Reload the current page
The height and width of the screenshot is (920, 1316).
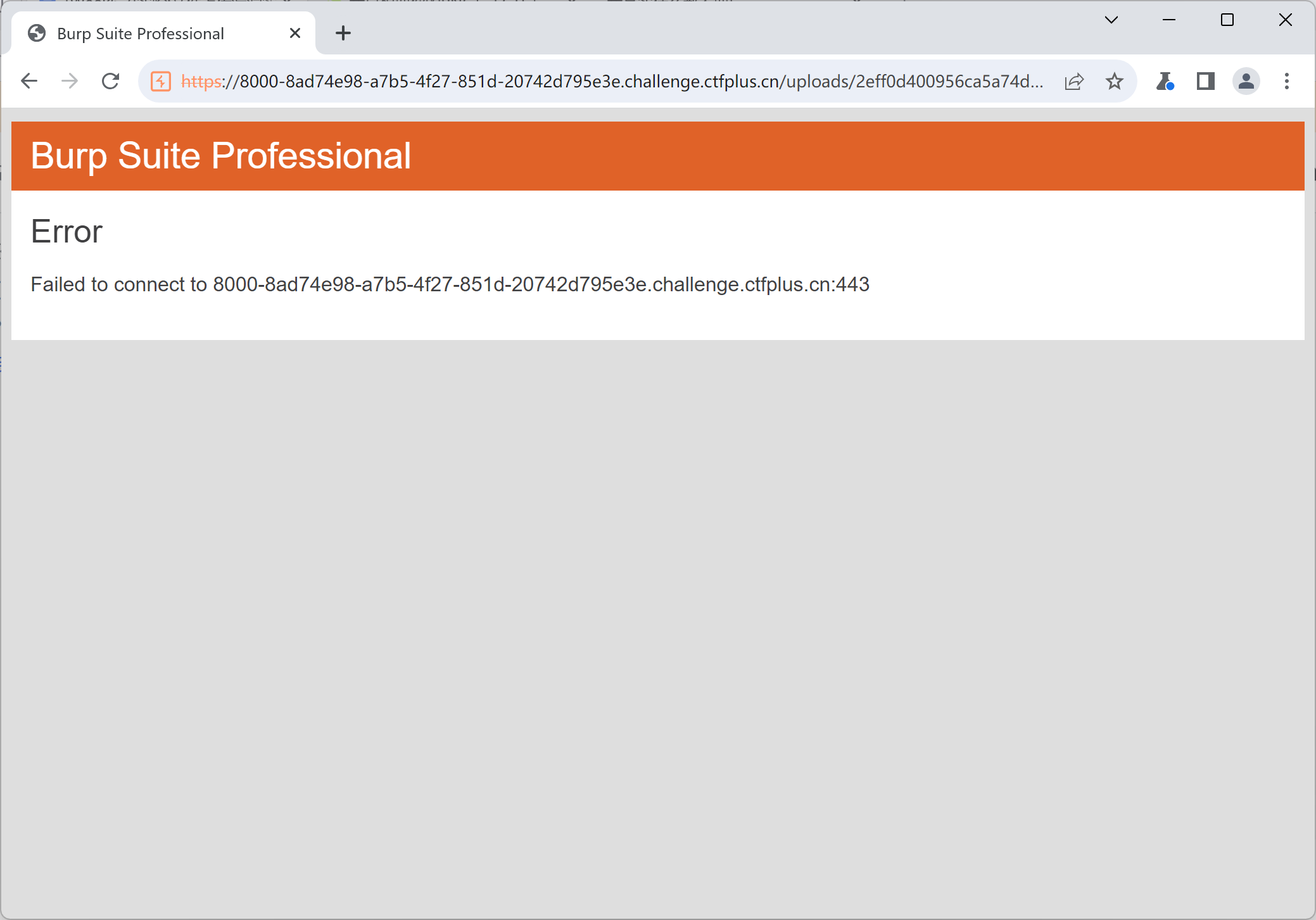(x=111, y=81)
